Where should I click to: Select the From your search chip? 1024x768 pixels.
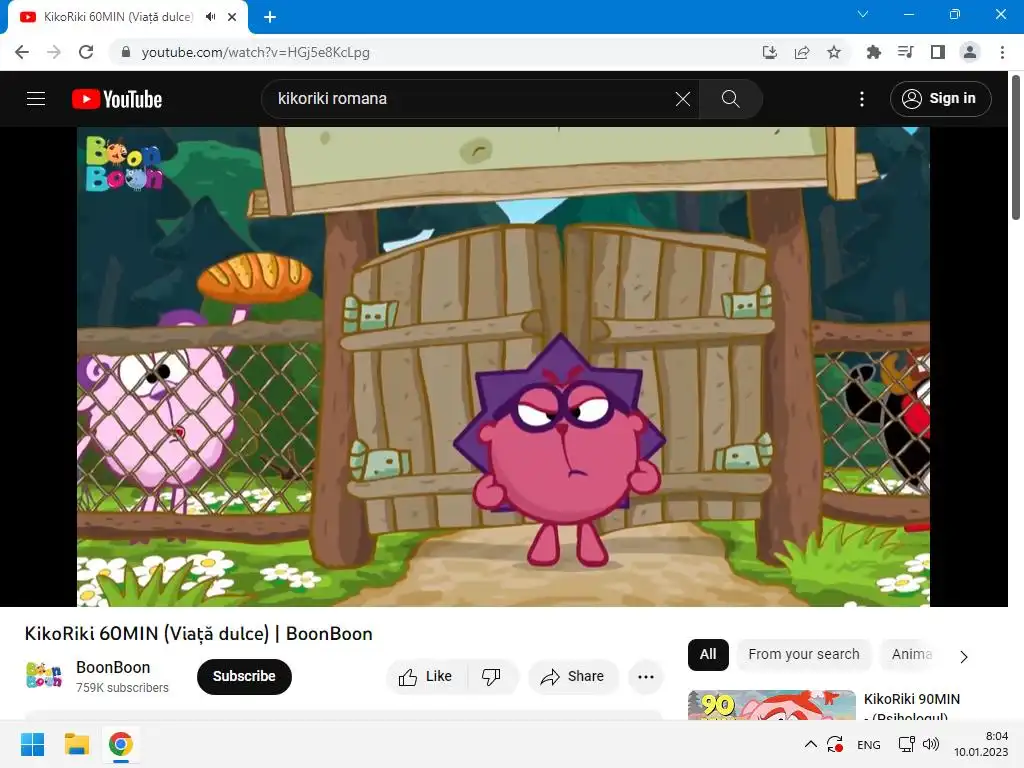[804, 654]
